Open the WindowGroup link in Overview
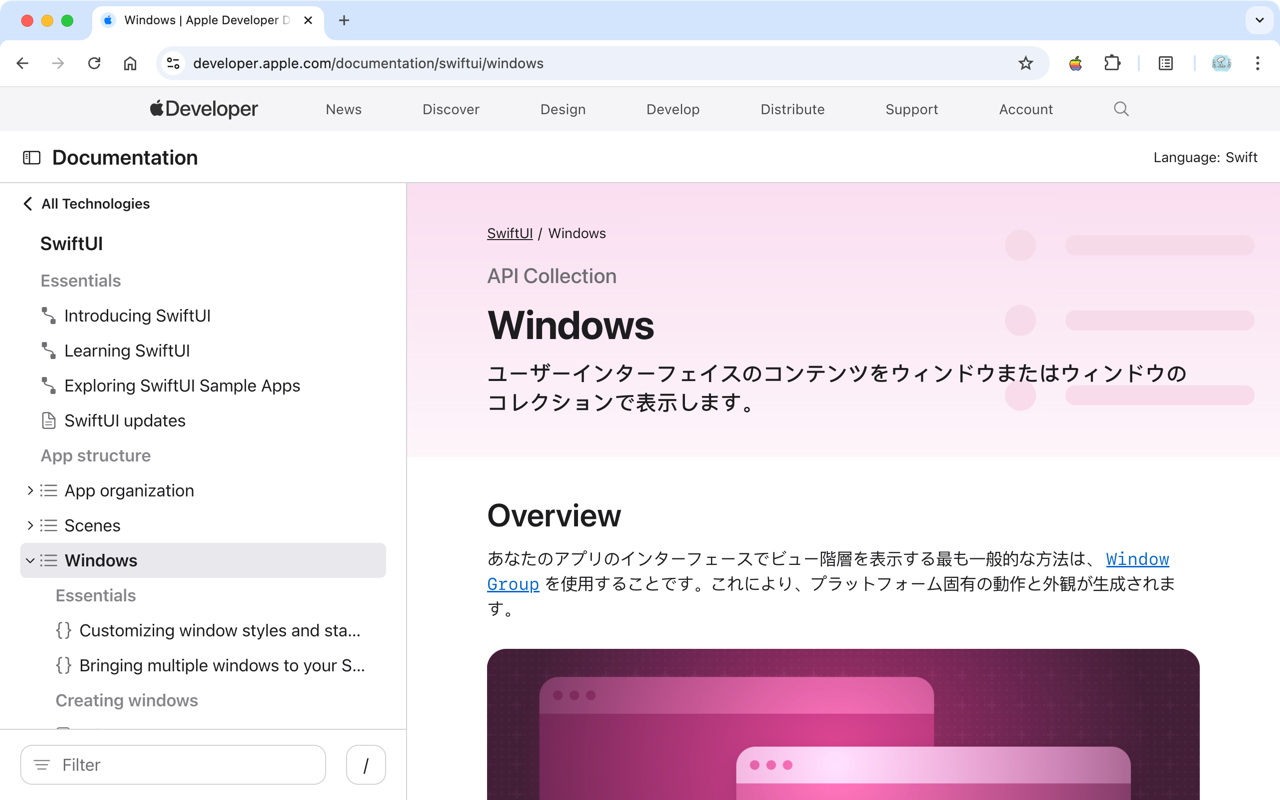The width and height of the screenshot is (1280, 800). pyautogui.click(x=1137, y=559)
